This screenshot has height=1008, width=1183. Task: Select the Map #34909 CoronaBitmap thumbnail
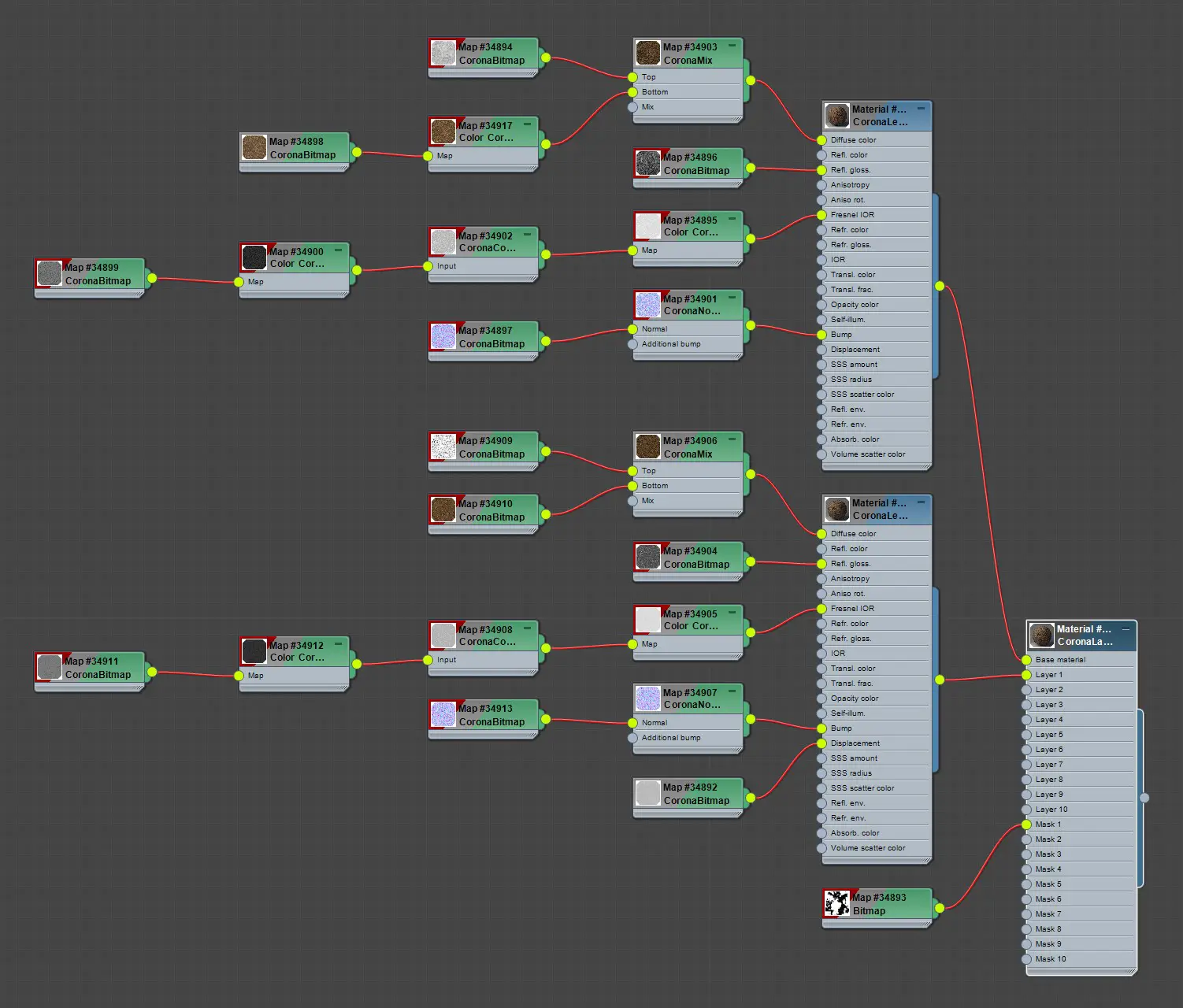[443, 447]
